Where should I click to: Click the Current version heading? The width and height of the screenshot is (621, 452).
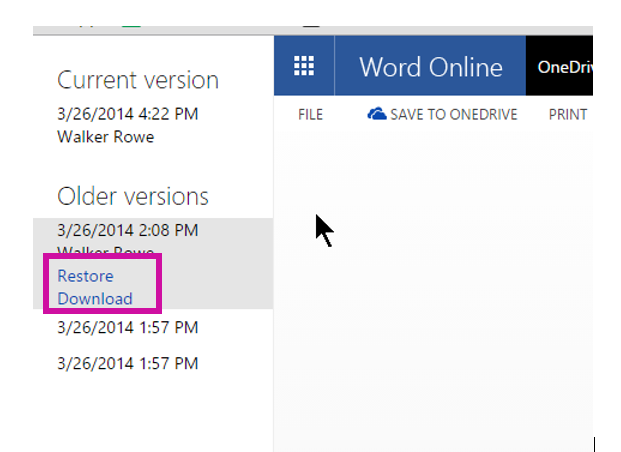138,80
